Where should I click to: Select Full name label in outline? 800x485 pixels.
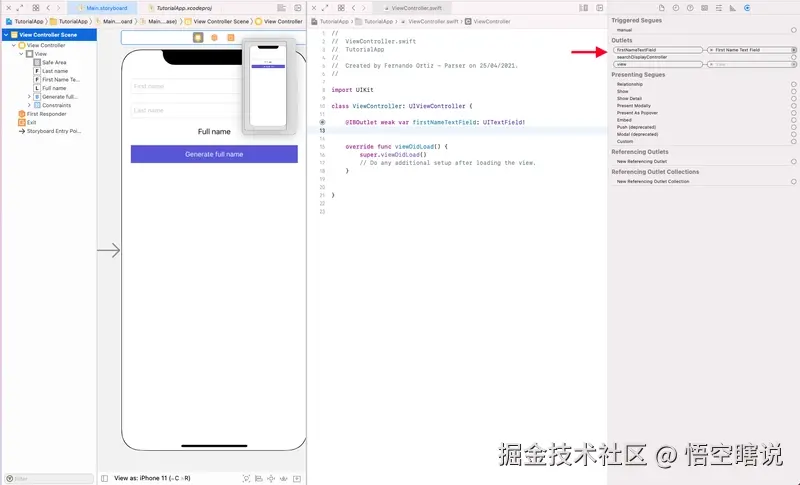coord(50,88)
